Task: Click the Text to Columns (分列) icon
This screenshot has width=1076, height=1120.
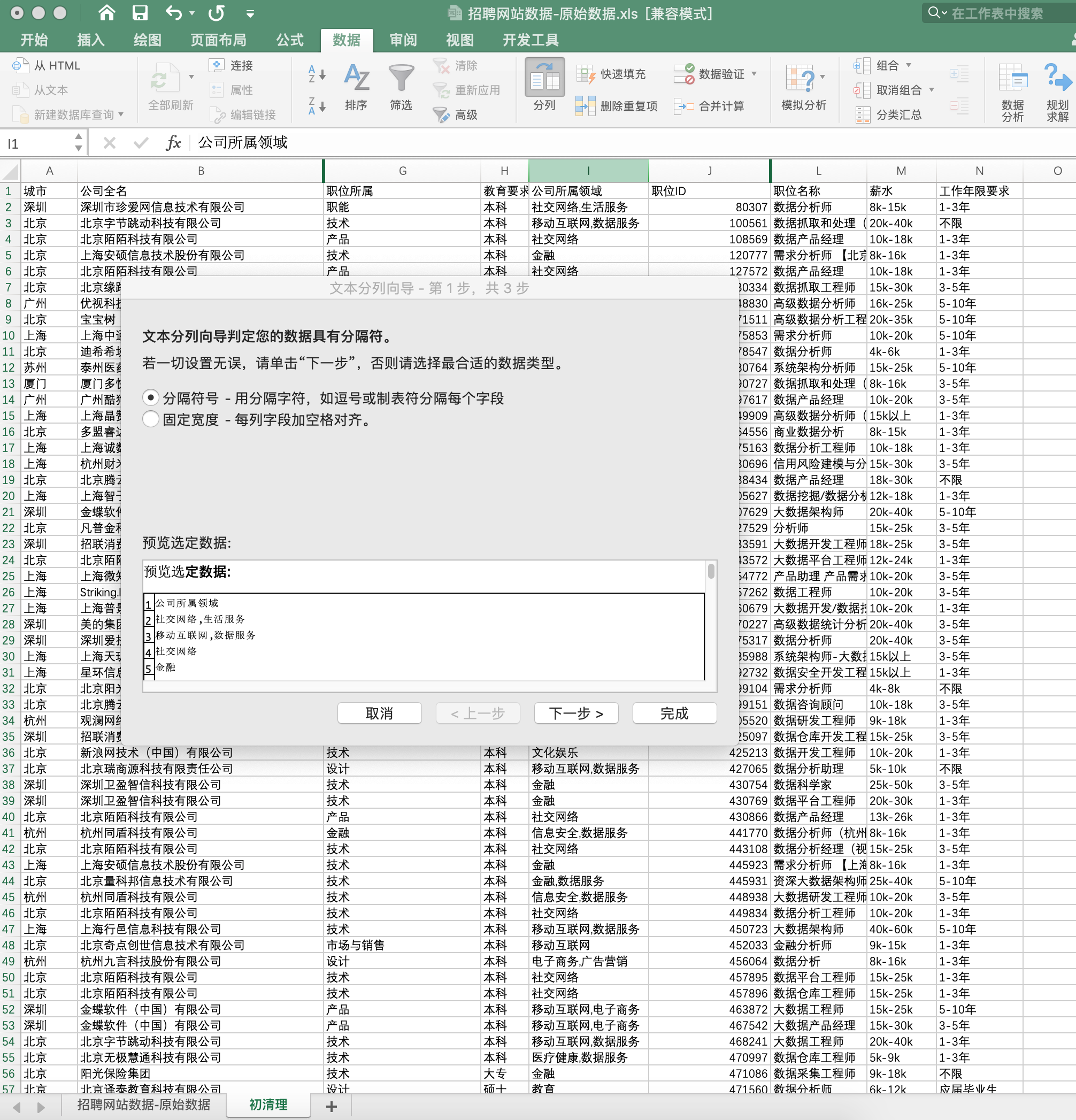Action: click(544, 78)
